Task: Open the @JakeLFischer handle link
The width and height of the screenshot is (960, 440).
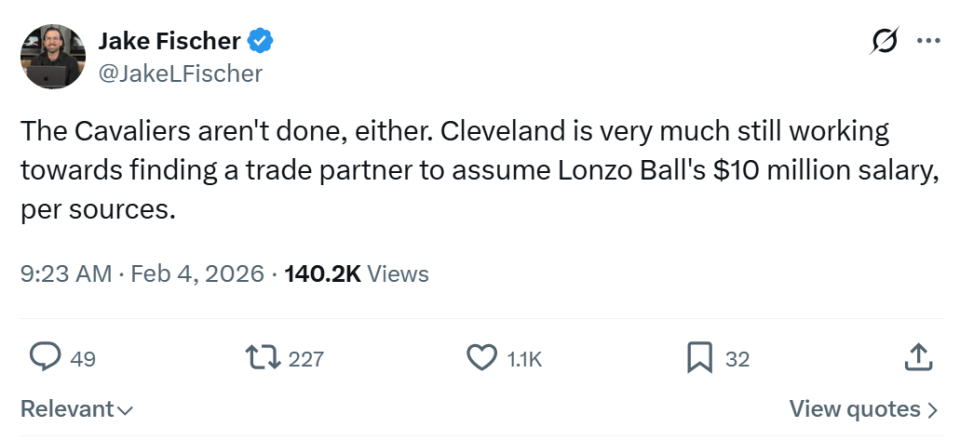Action: [x=180, y=73]
